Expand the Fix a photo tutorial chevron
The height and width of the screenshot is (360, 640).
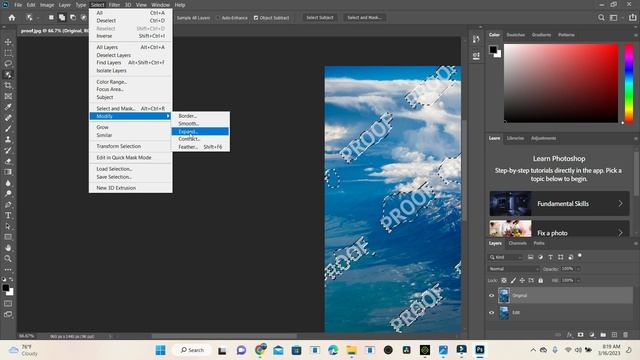pyautogui.click(x=620, y=233)
